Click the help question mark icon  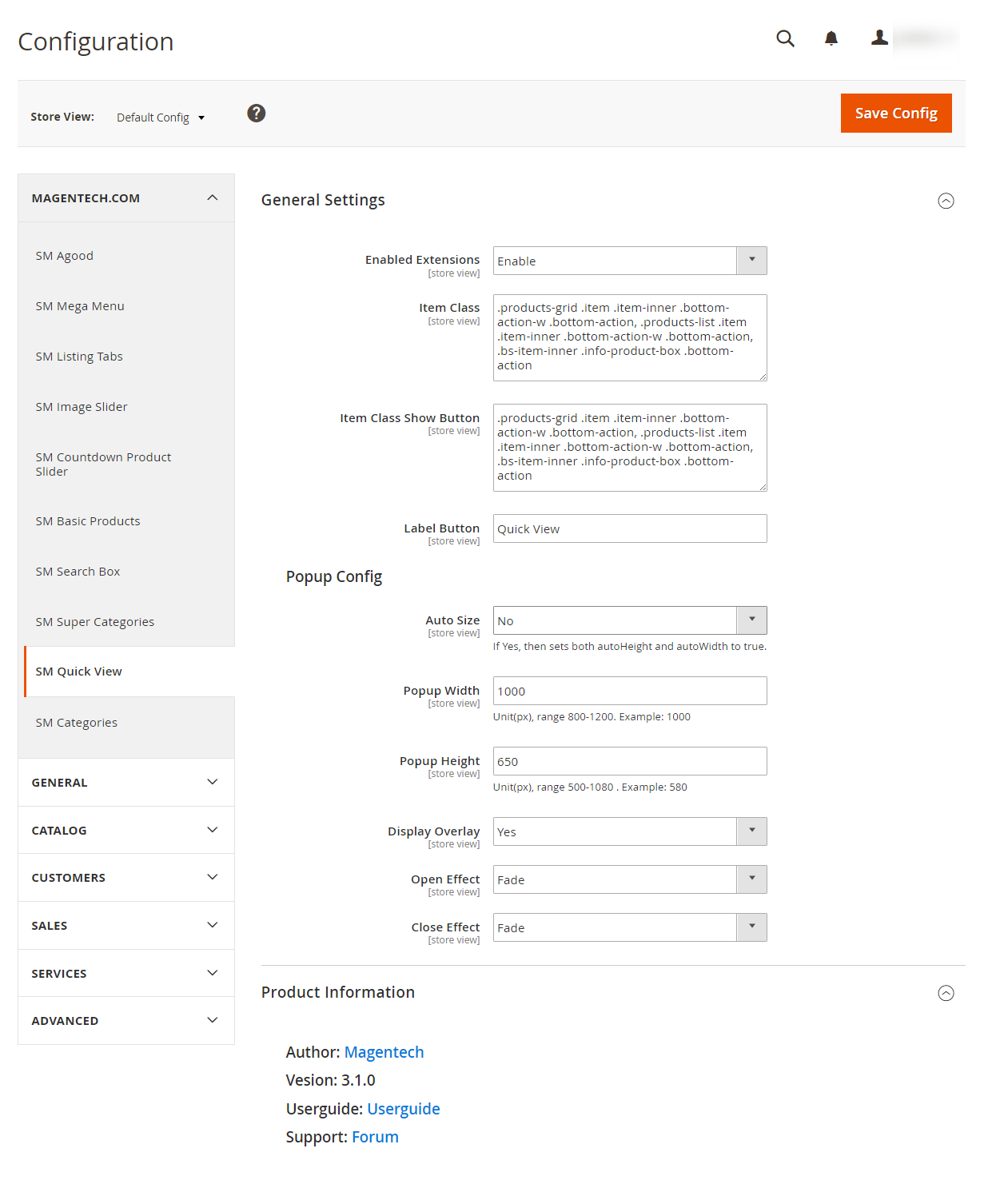(256, 114)
